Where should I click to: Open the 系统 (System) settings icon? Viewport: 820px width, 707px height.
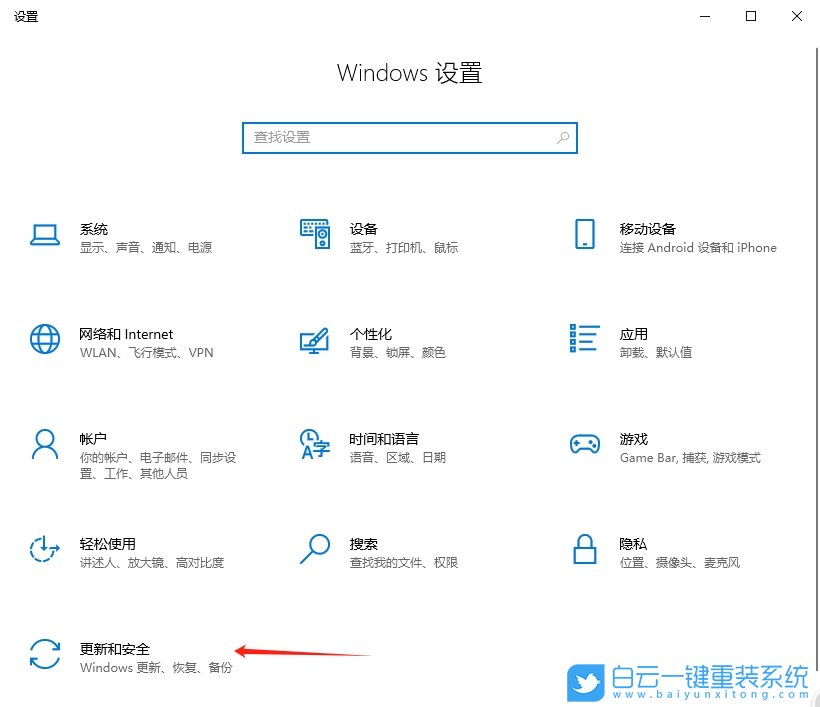pyautogui.click(x=45, y=237)
